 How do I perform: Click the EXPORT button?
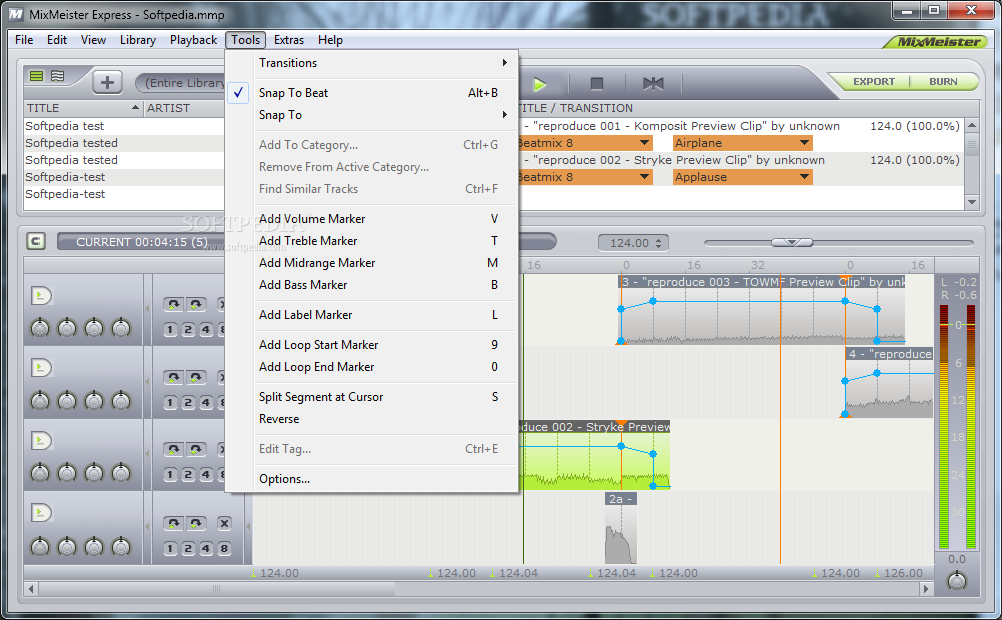(874, 82)
